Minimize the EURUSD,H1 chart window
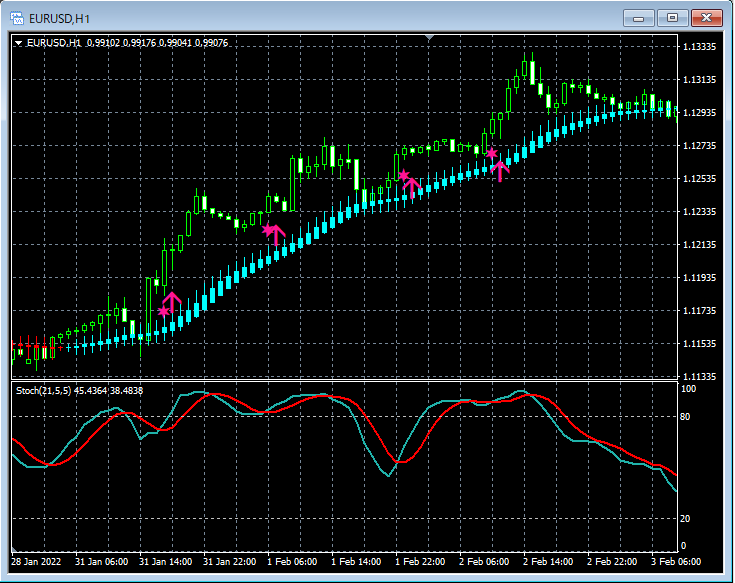The width and height of the screenshot is (735, 583). [x=640, y=18]
